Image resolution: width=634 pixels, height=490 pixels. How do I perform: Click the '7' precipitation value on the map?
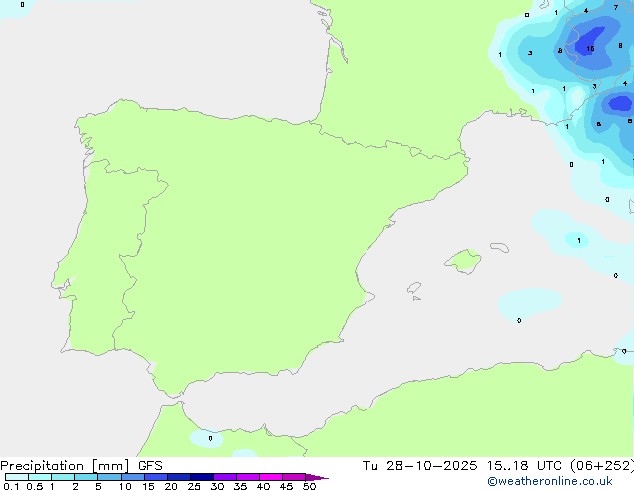coord(616,8)
